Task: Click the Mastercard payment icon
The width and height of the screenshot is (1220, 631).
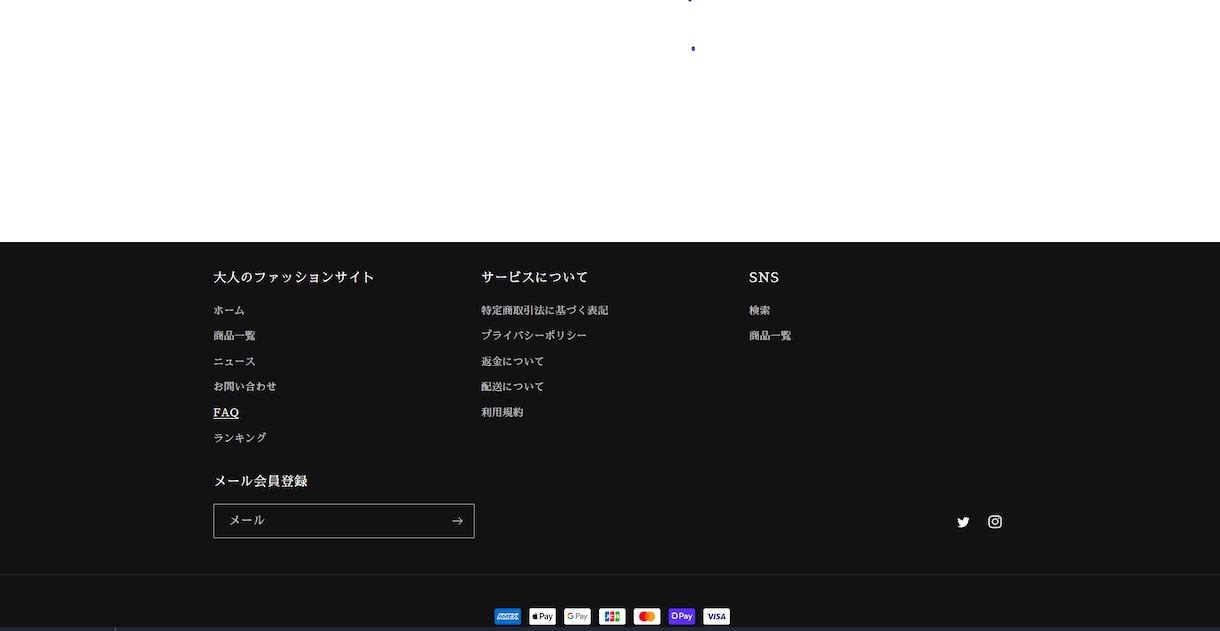Action: coord(647,616)
